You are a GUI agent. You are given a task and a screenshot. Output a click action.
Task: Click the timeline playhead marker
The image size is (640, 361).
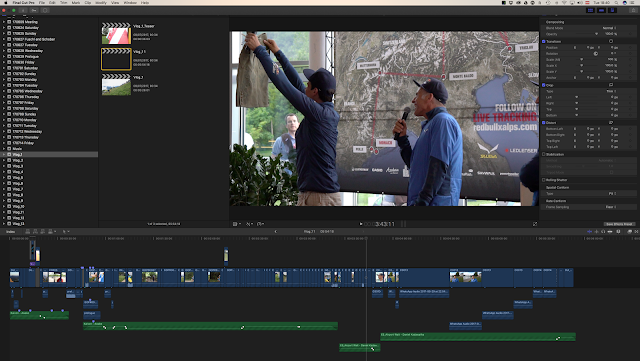tap(366, 238)
